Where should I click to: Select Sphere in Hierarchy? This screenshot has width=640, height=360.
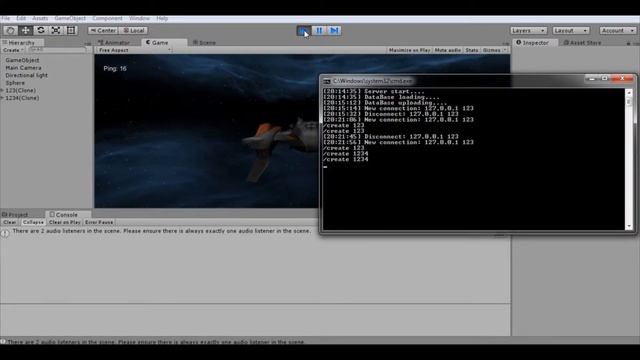click(x=15, y=83)
